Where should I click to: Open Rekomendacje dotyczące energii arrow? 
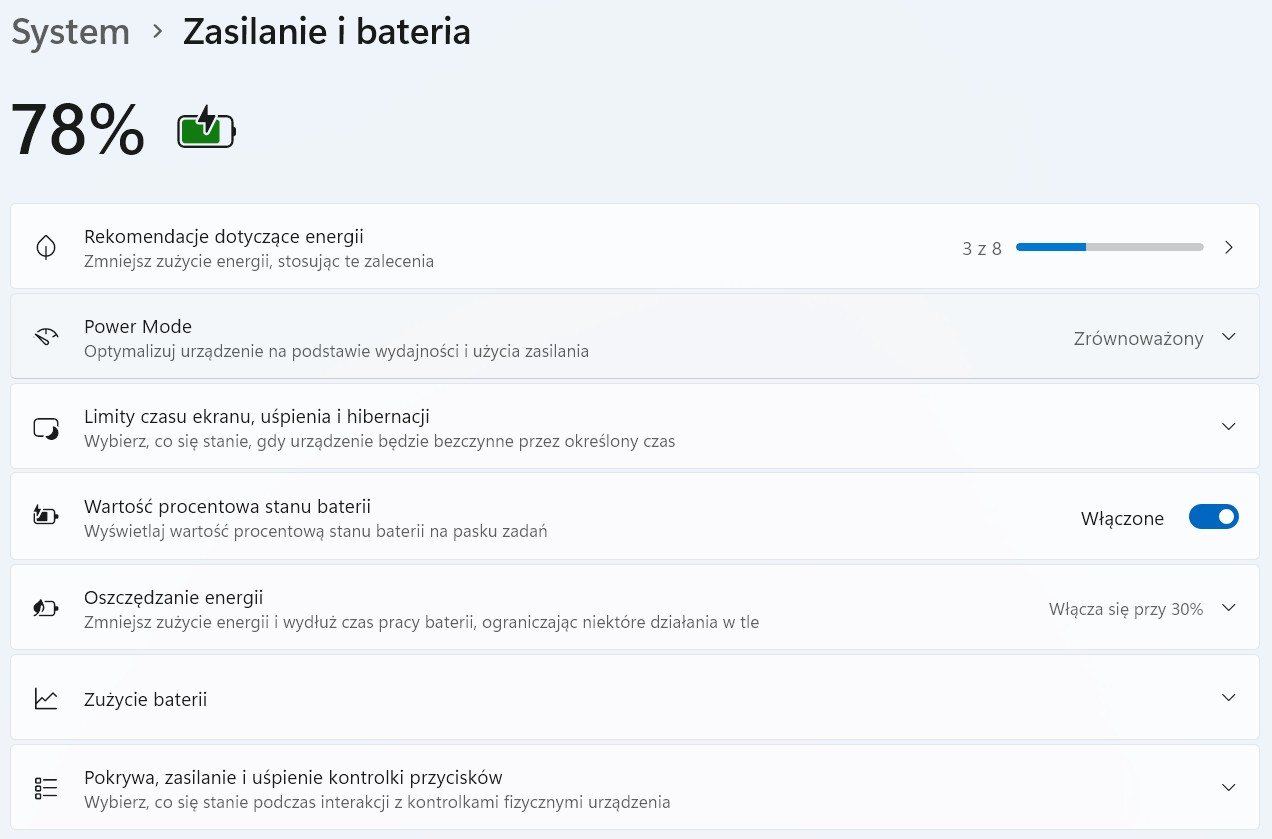[1229, 247]
